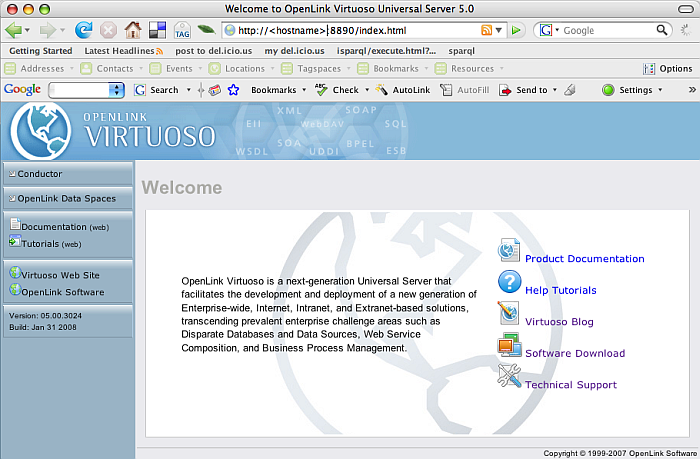700x459 pixels.
Task: Open the search engine selector dropdown
Action: 557,30
